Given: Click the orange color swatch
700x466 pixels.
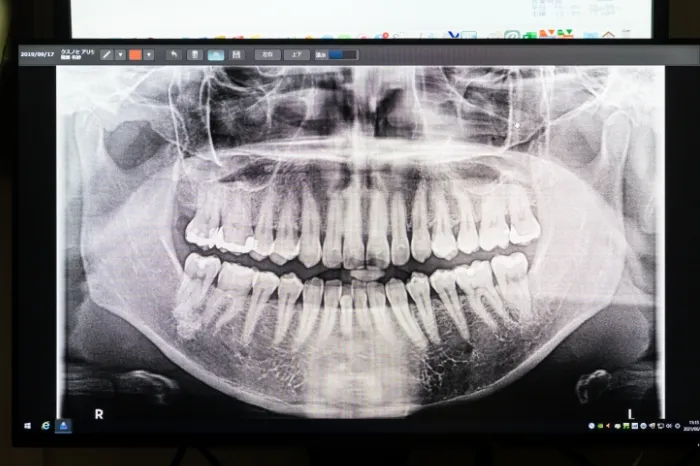Looking at the screenshot, I should 135,54.
